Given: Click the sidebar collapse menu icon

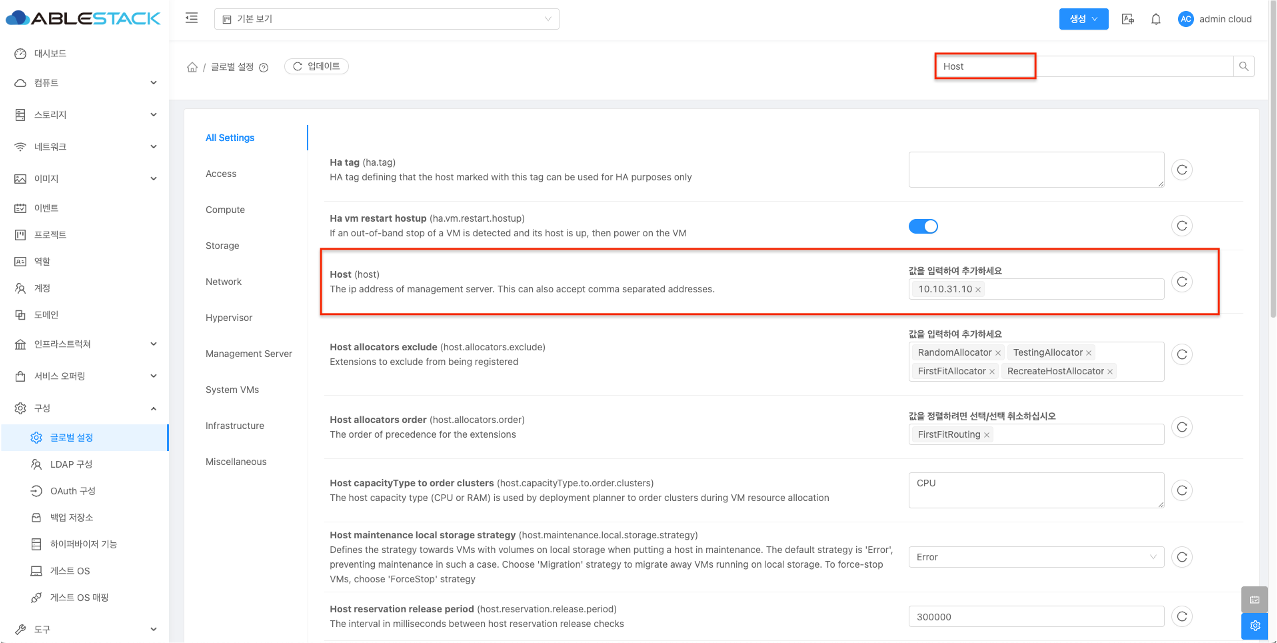Looking at the screenshot, I should click(x=192, y=19).
